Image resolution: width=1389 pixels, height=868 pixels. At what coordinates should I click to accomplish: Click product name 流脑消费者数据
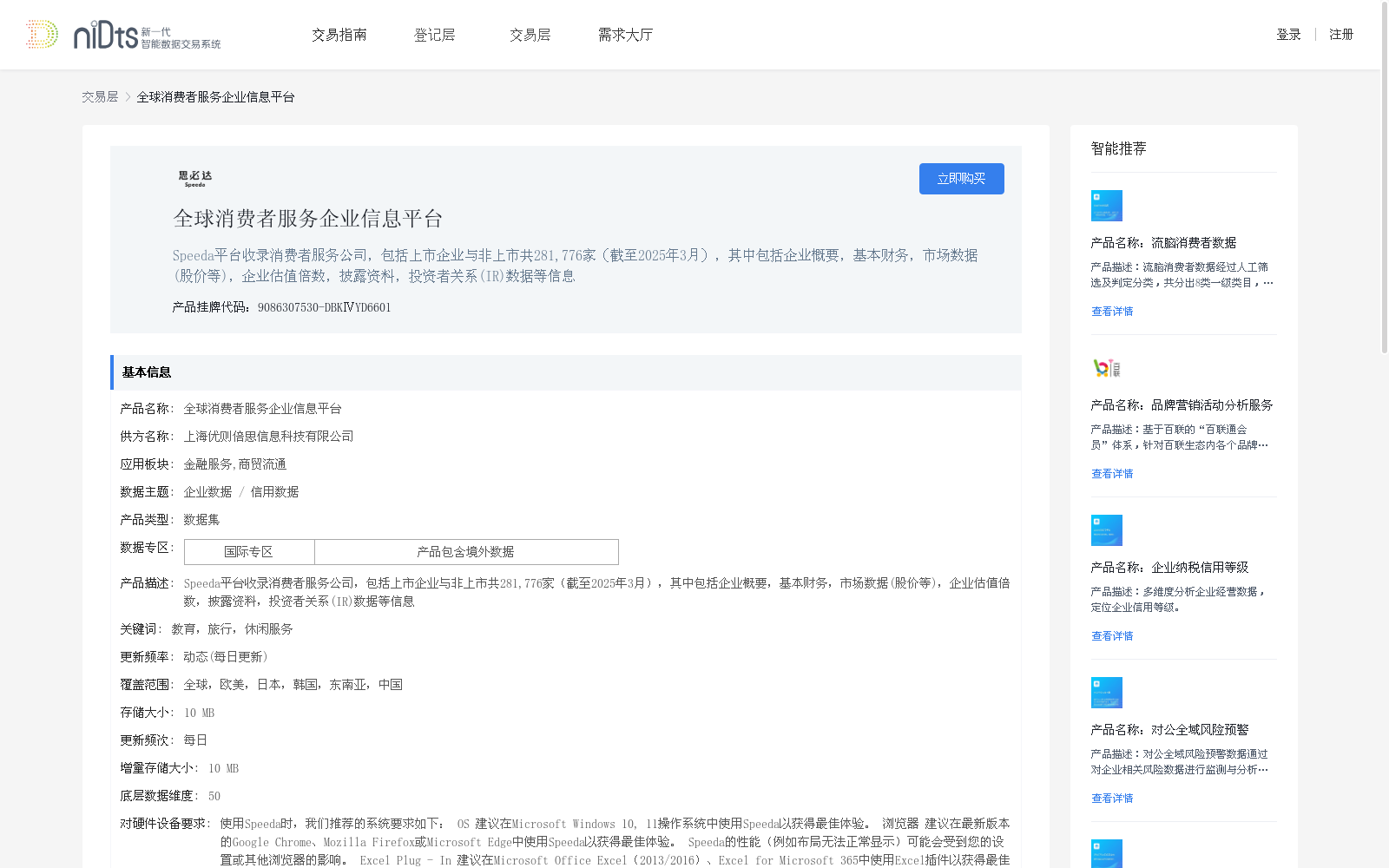point(1194,243)
